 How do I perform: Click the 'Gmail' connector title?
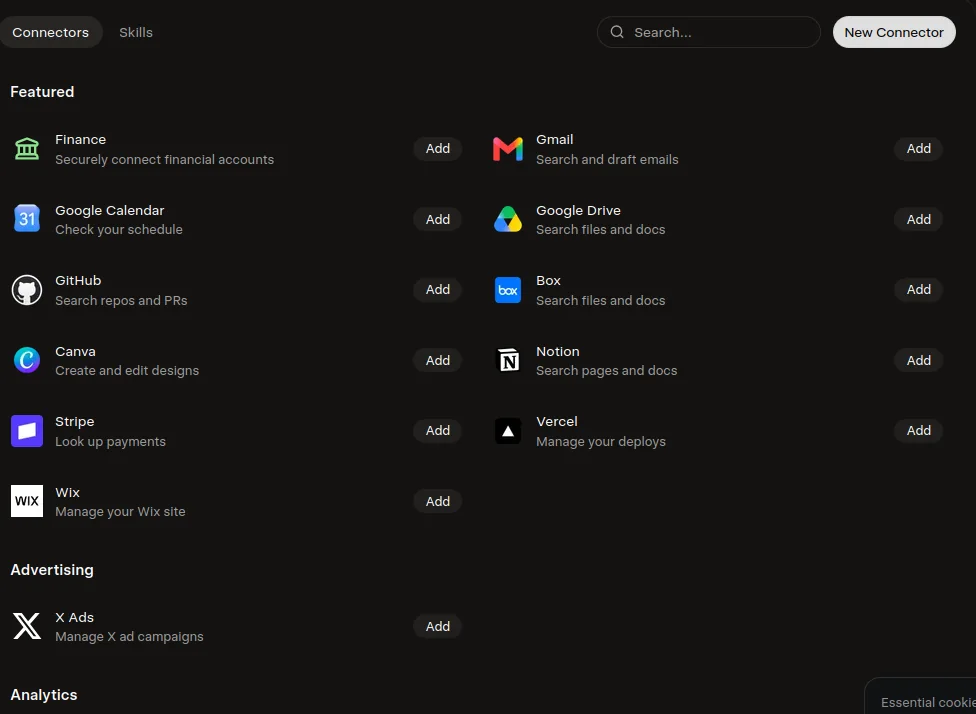(x=555, y=139)
